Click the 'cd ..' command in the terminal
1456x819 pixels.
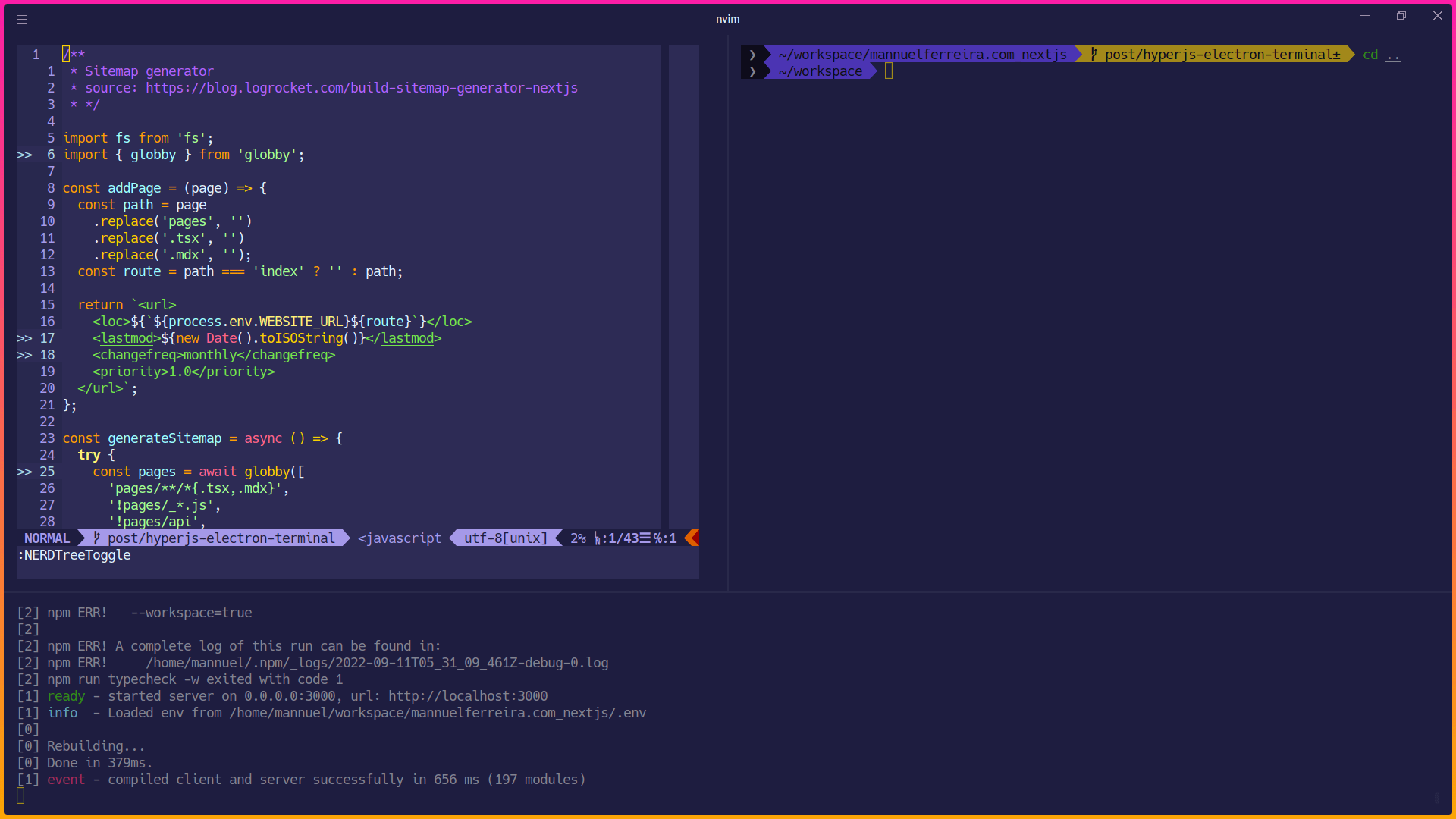point(1382,55)
